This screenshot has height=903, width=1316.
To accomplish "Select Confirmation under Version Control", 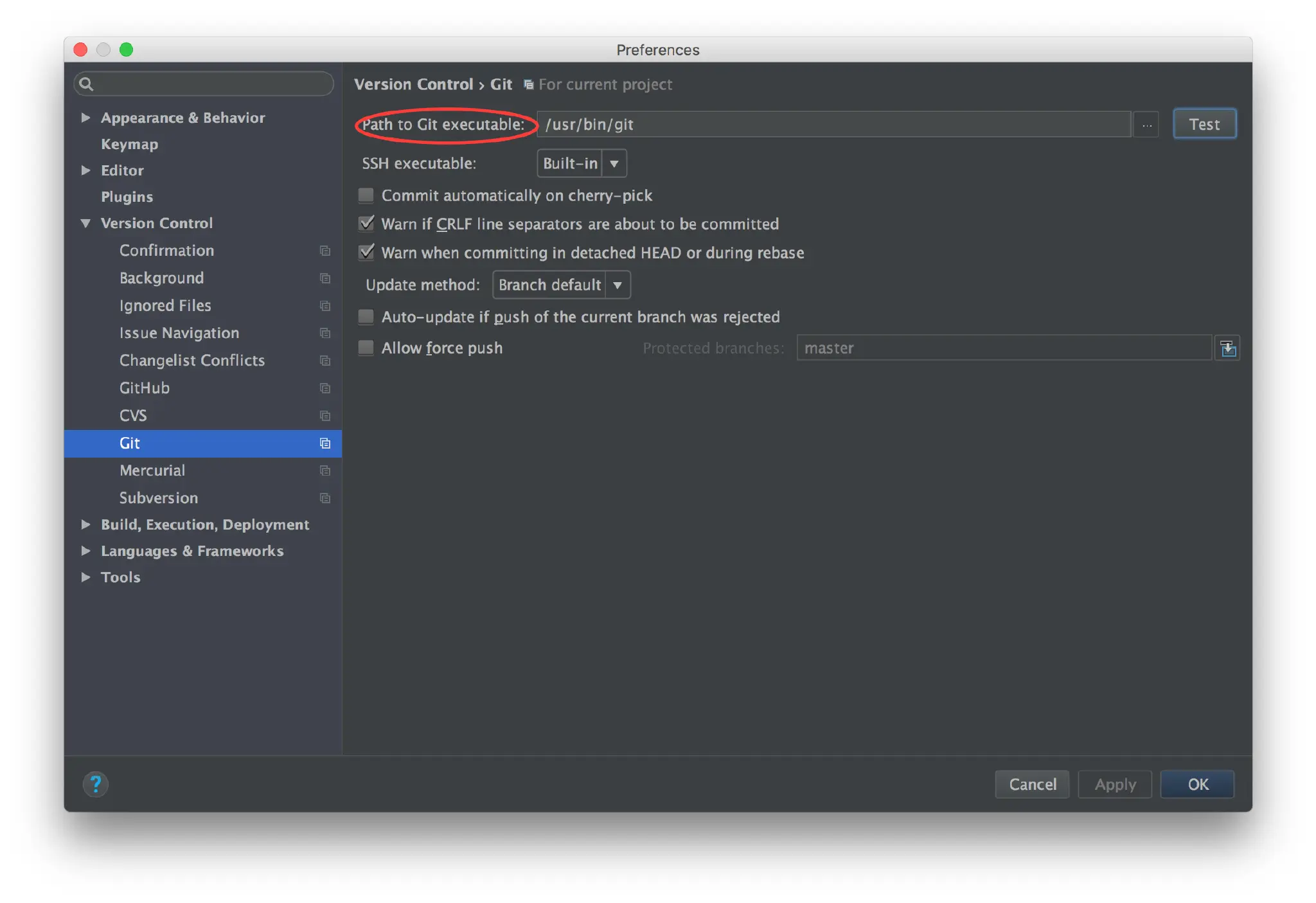I will pos(166,251).
